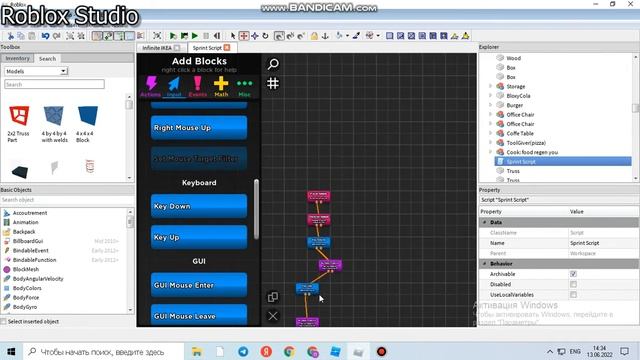Click the Undo arrow icon in toolbar

point(45,36)
